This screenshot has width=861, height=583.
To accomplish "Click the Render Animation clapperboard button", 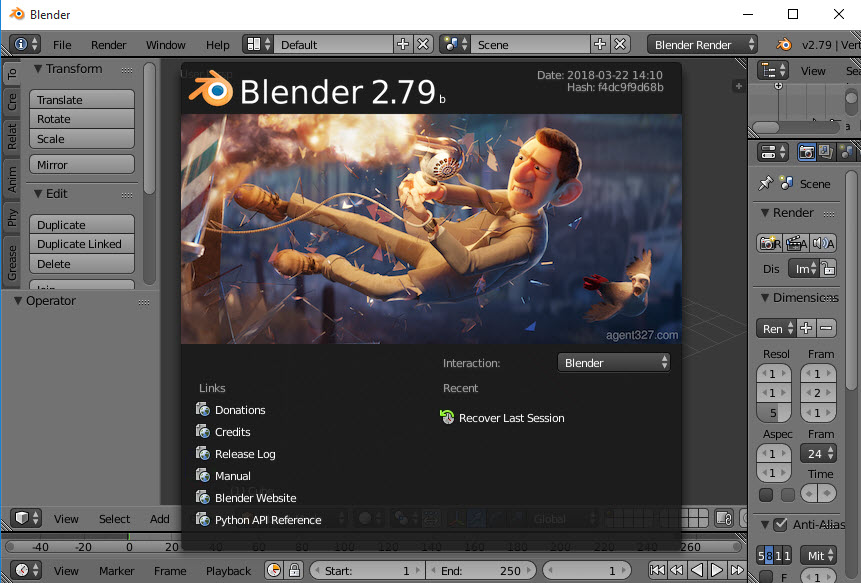I will tap(796, 243).
